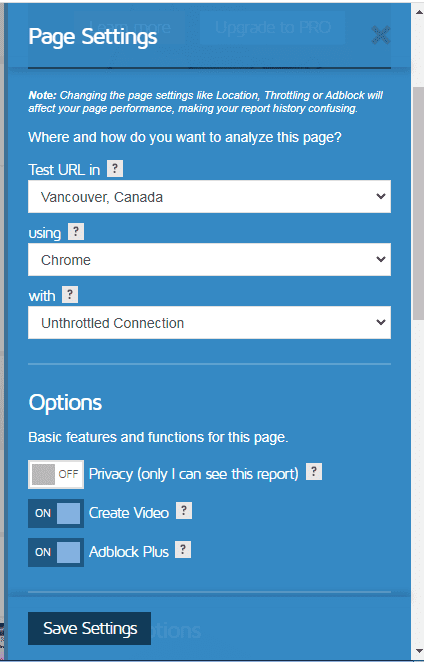Screen dimensions: 424x662
Task: Open help icon for Adblock Plus
Action: pos(183,550)
